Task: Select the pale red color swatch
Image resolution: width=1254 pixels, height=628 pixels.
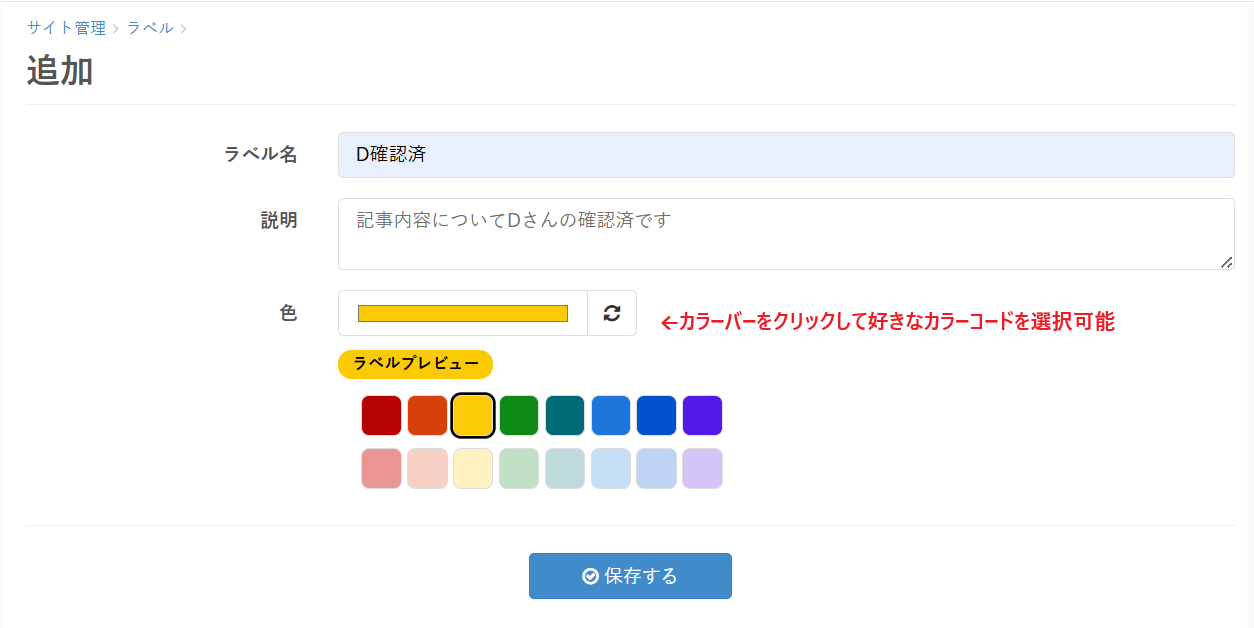Action: click(x=381, y=469)
